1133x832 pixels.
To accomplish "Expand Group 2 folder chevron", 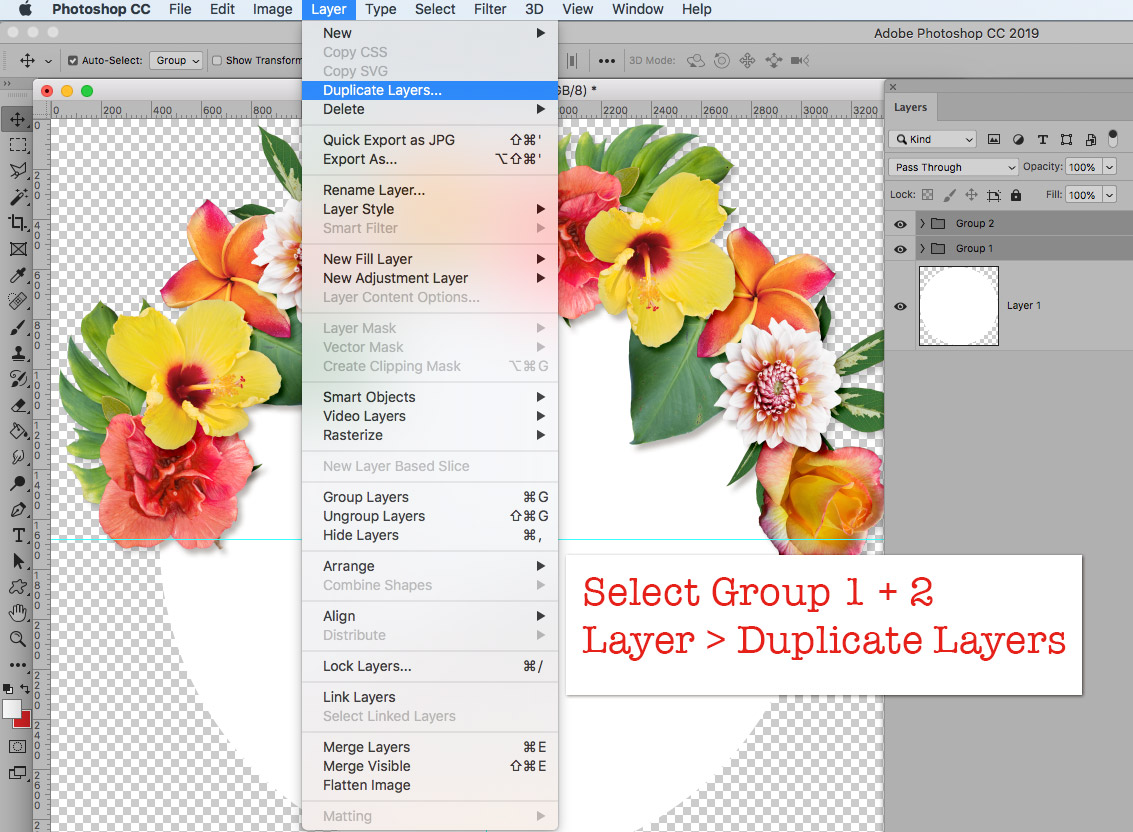I will 922,224.
